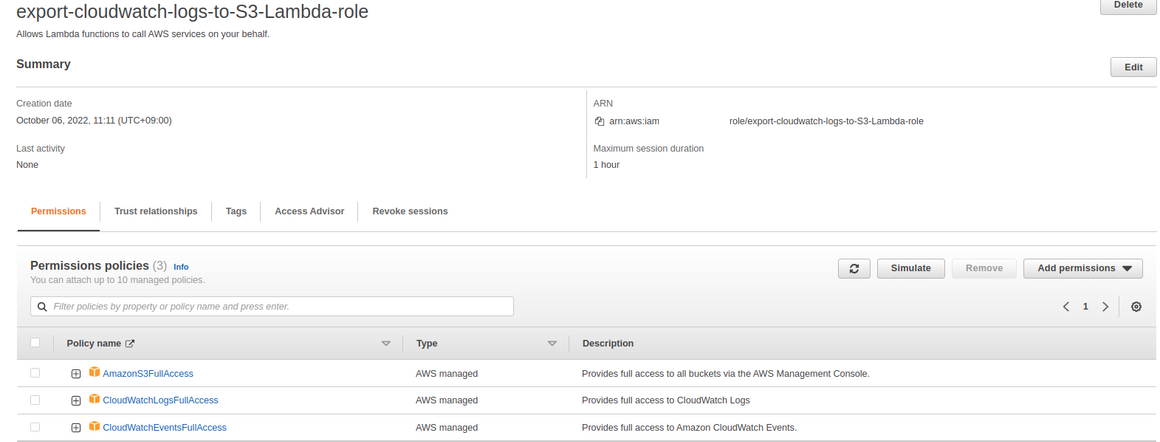Sort by Policy name column arrow
This screenshot has width=1160, height=442.
(x=385, y=344)
